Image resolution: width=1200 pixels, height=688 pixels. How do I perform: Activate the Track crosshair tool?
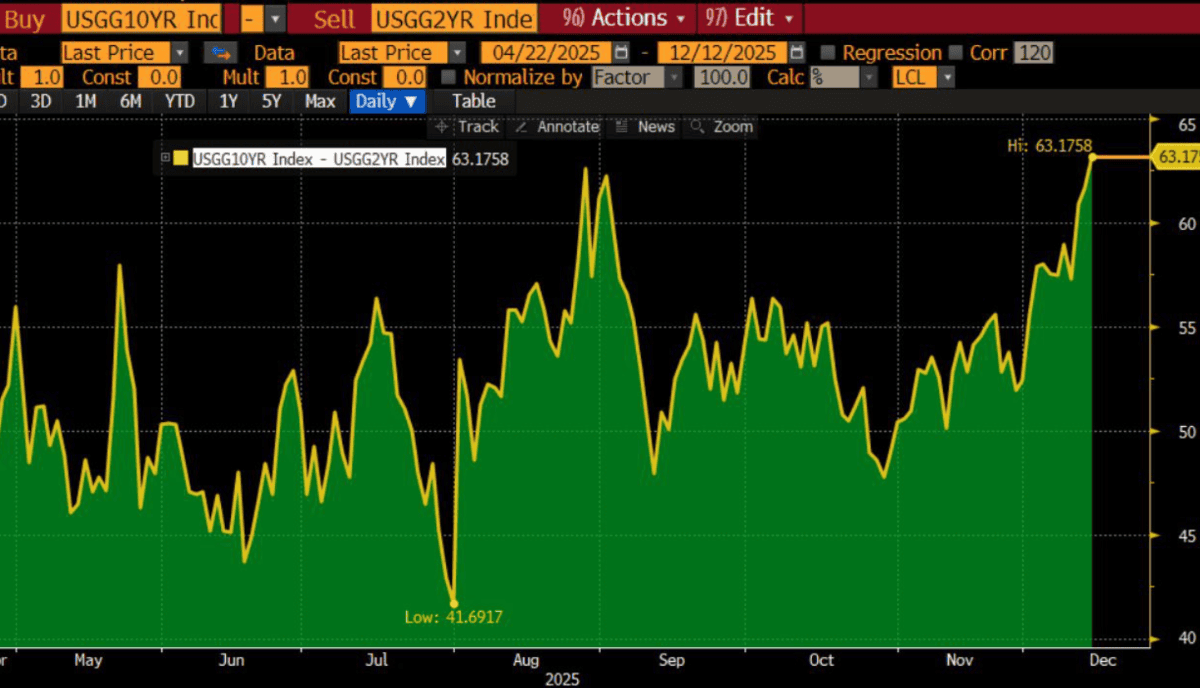(467, 127)
